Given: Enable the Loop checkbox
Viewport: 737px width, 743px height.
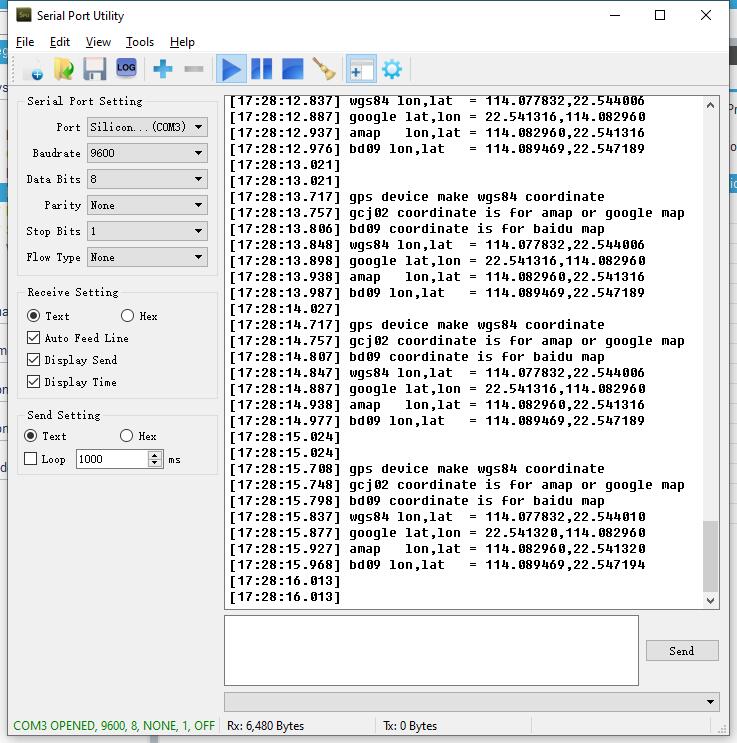Looking at the screenshot, I should 31,459.
